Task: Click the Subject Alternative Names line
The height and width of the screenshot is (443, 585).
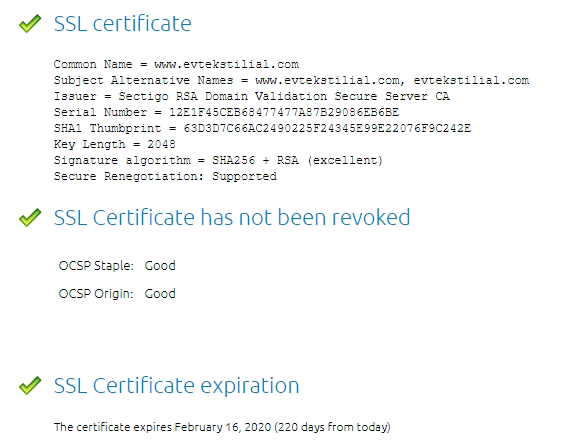Action: click(291, 80)
